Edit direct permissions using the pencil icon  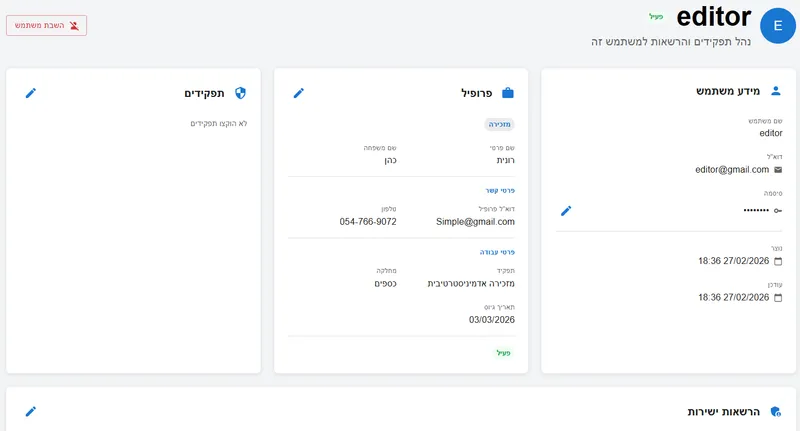point(31,411)
